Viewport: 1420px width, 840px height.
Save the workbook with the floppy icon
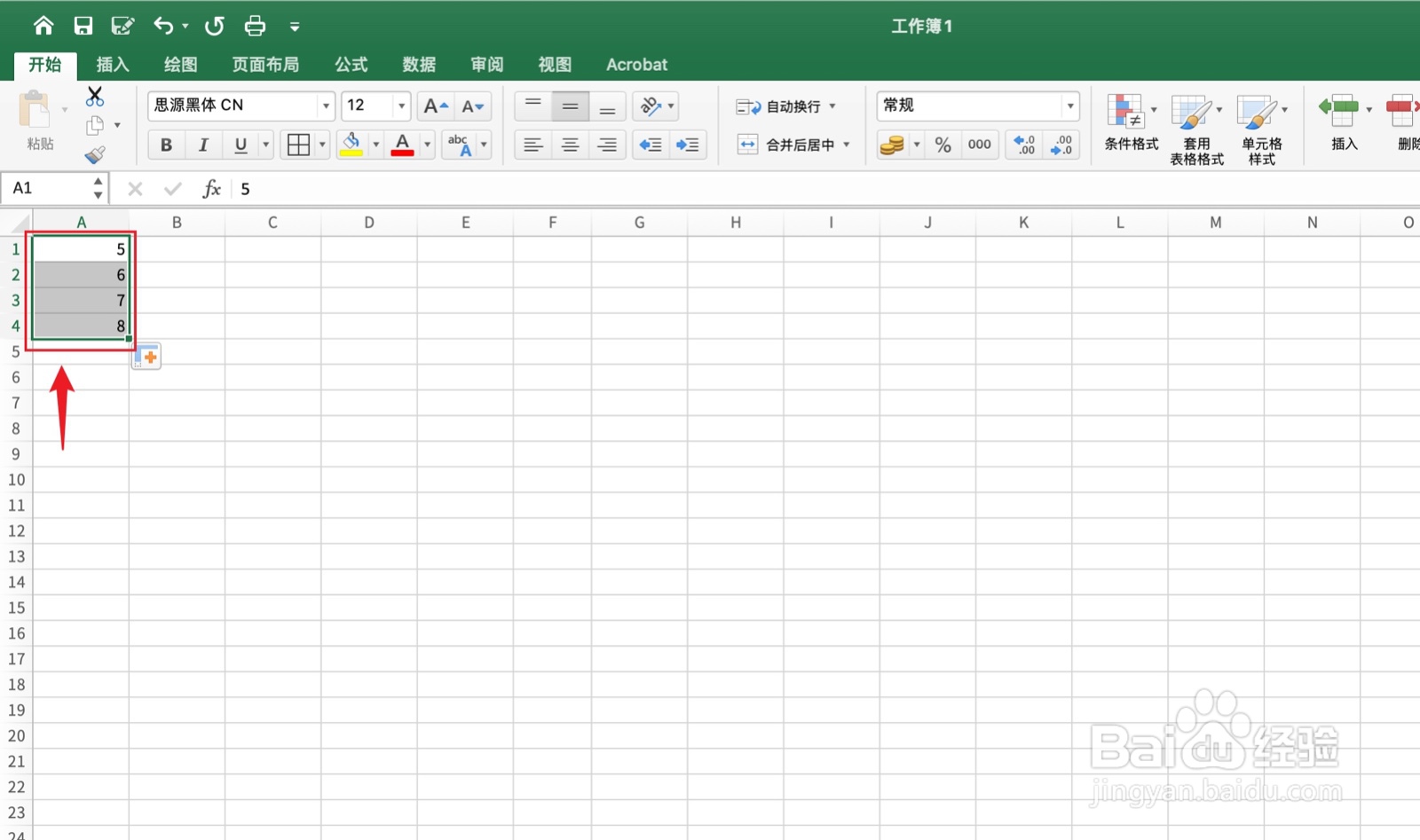pyautogui.click(x=83, y=26)
